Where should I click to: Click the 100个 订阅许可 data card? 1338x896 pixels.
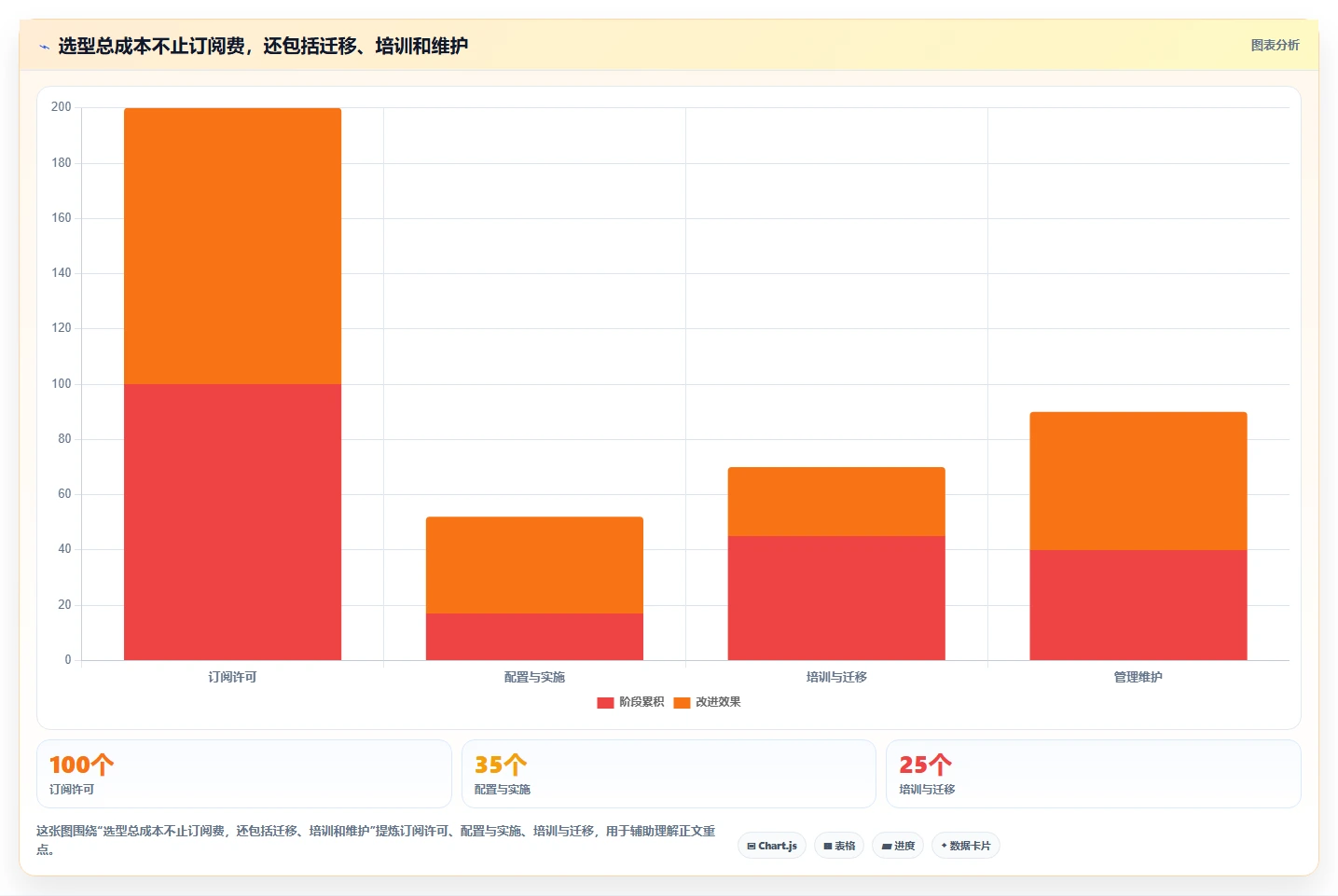click(244, 774)
